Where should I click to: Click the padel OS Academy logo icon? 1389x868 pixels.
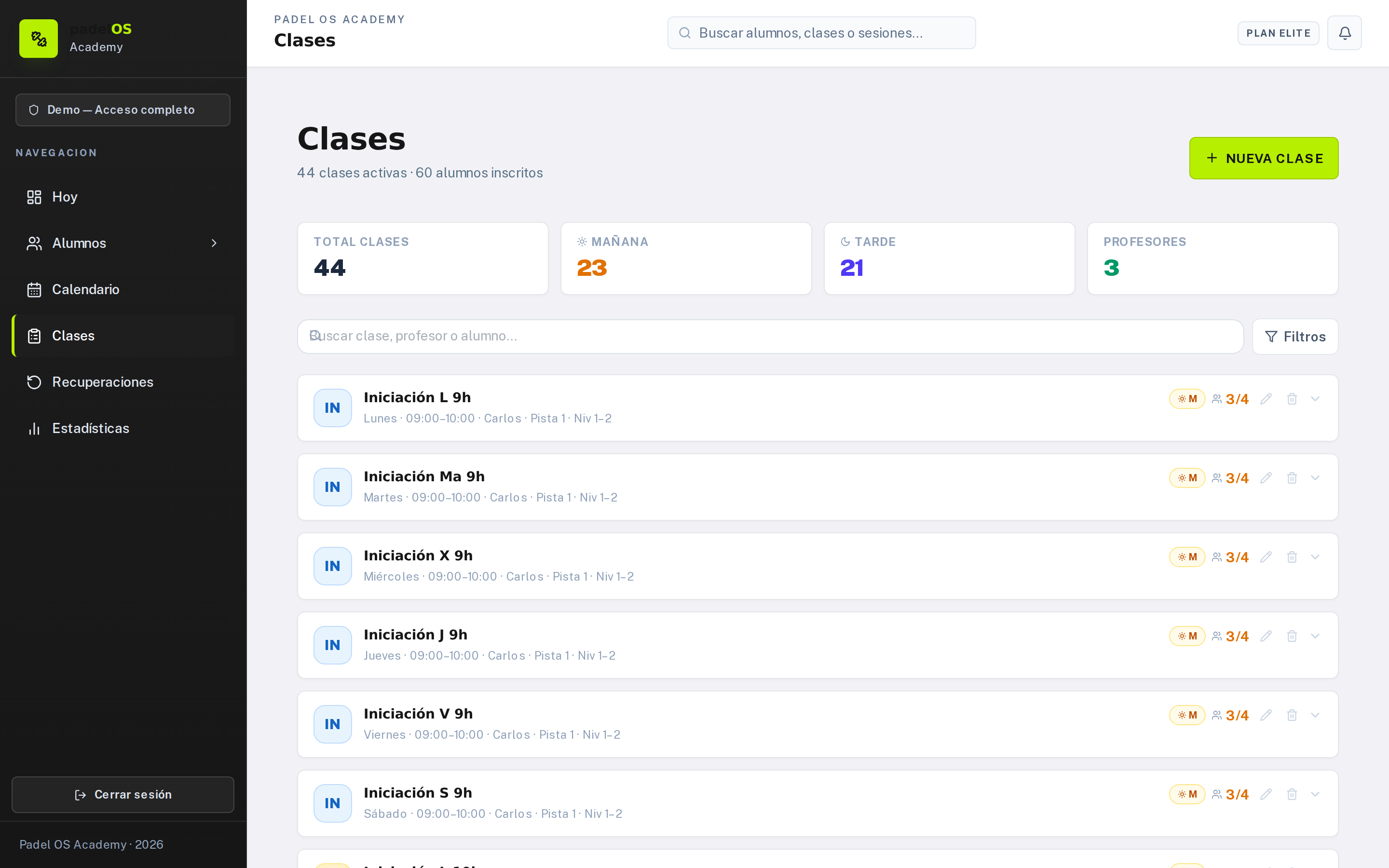tap(39, 39)
